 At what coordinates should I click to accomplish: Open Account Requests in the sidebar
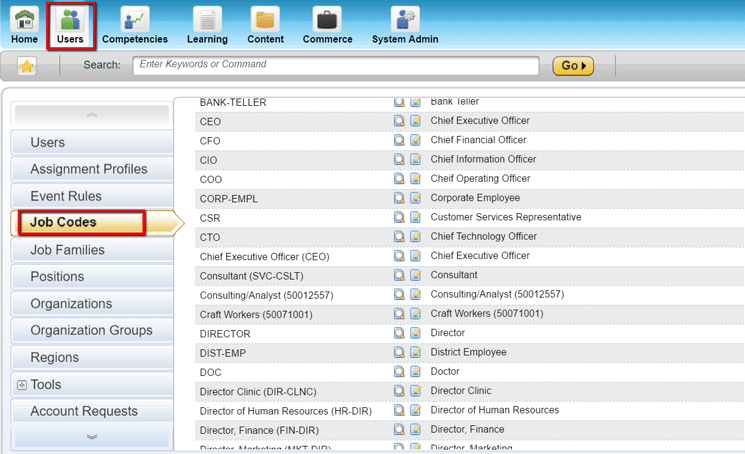84,411
